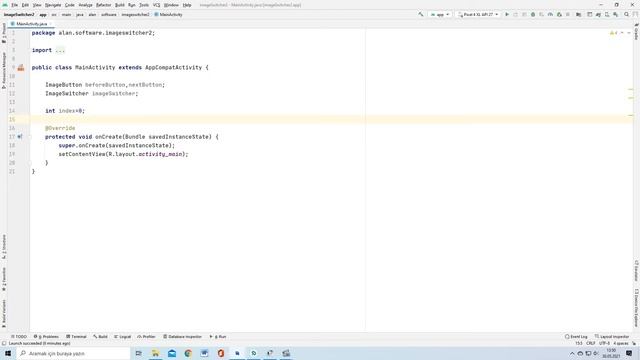Click the warnings indicator in editor corner

click(614, 33)
